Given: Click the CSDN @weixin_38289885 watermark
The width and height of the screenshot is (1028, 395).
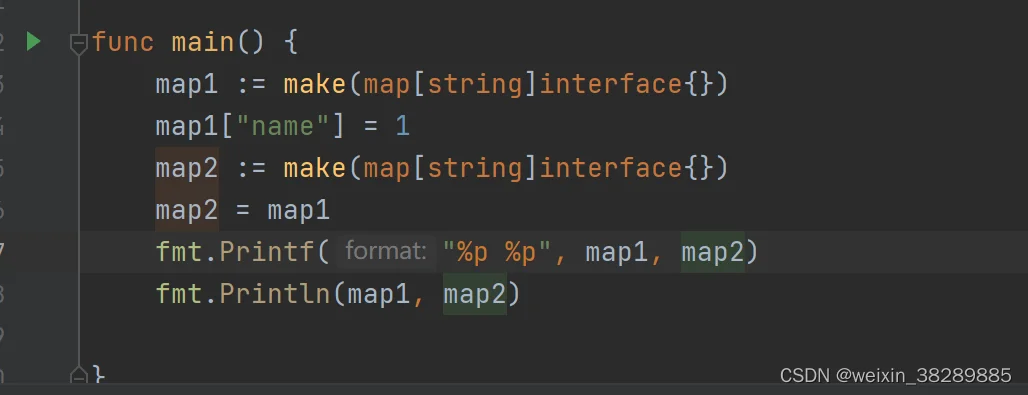Looking at the screenshot, I should coord(896,375).
